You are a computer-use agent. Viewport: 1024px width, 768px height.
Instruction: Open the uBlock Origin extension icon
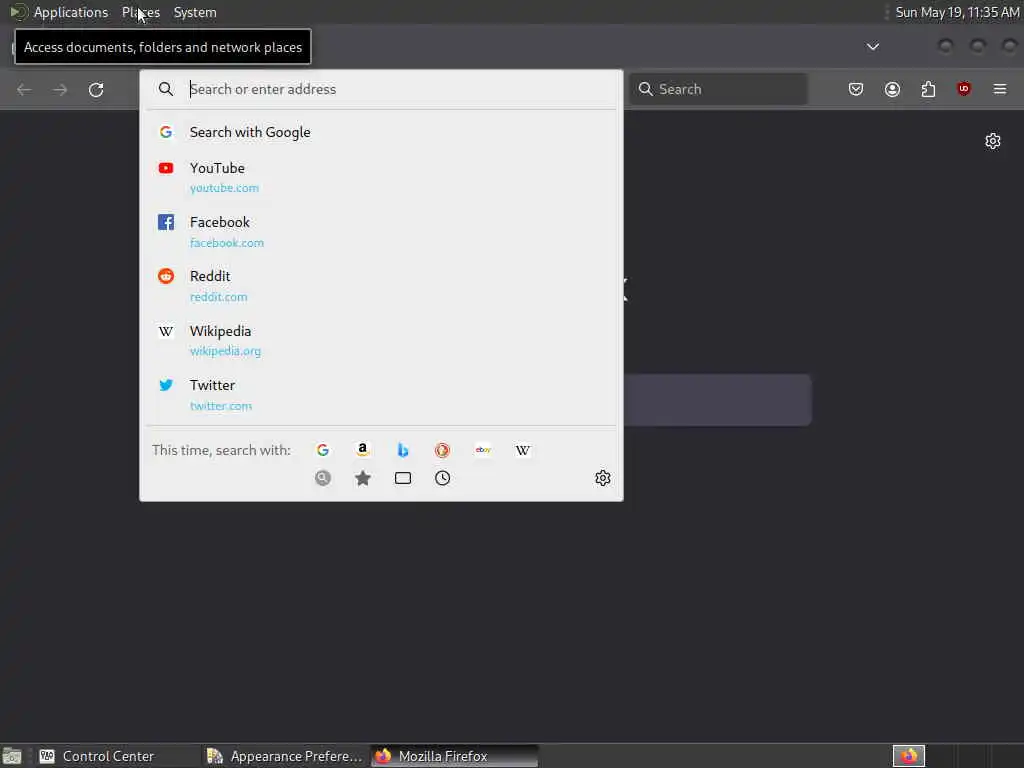[x=964, y=89]
